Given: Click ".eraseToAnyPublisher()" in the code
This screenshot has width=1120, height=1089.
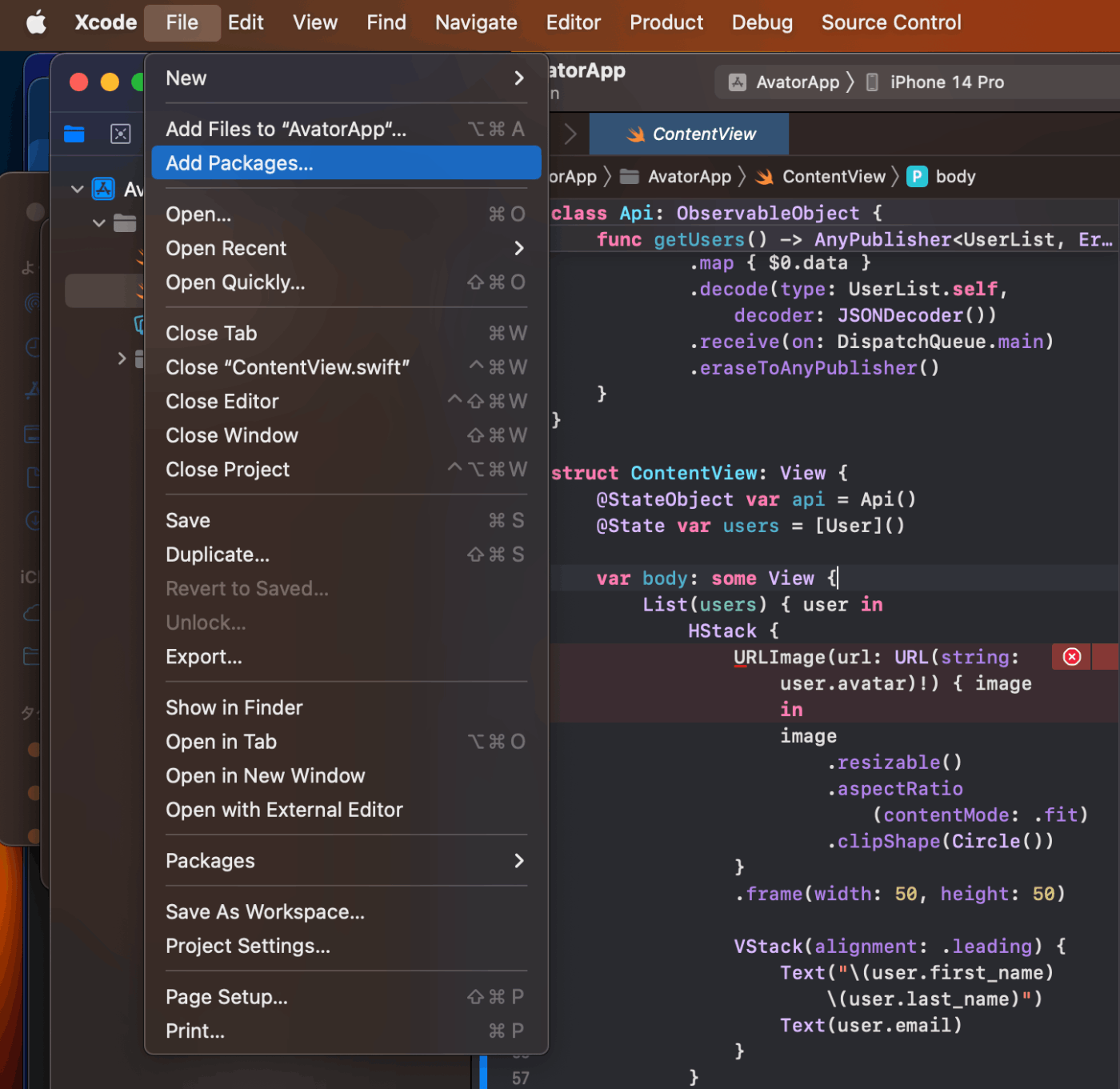Looking at the screenshot, I should pyautogui.click(x=814, y=368).
